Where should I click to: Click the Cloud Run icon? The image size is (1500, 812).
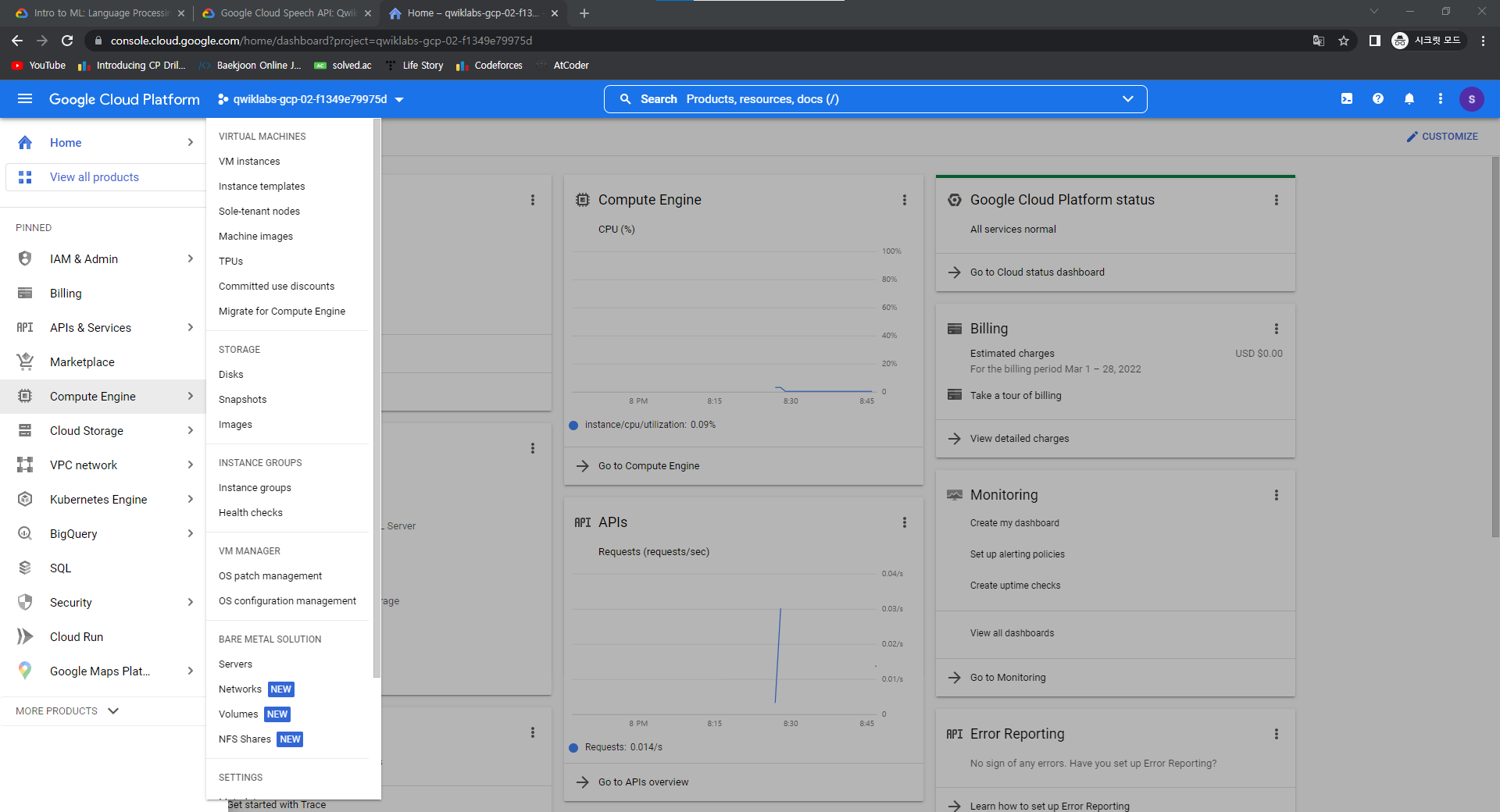pyautogui.click(x=25, y=636)
